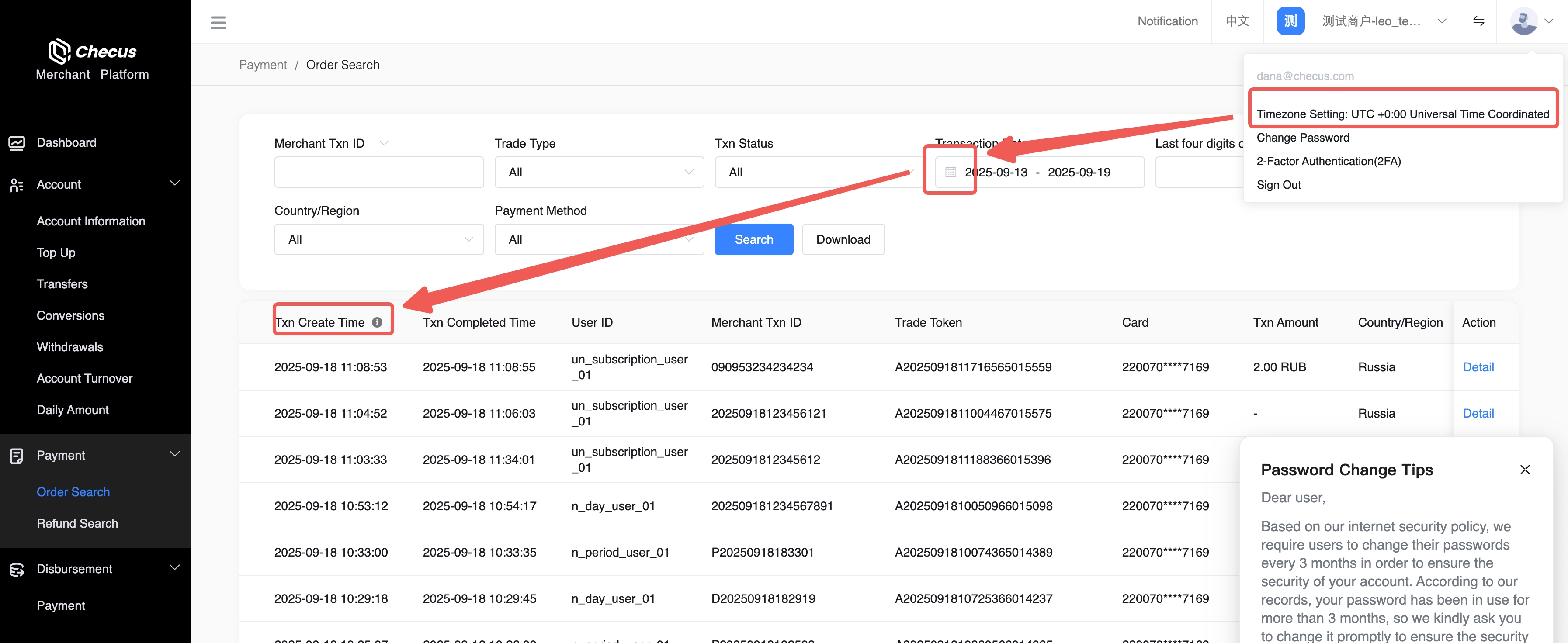
Task: Click the Dashboard chart icon in sidebar
Action: click(x=17, y=143)
